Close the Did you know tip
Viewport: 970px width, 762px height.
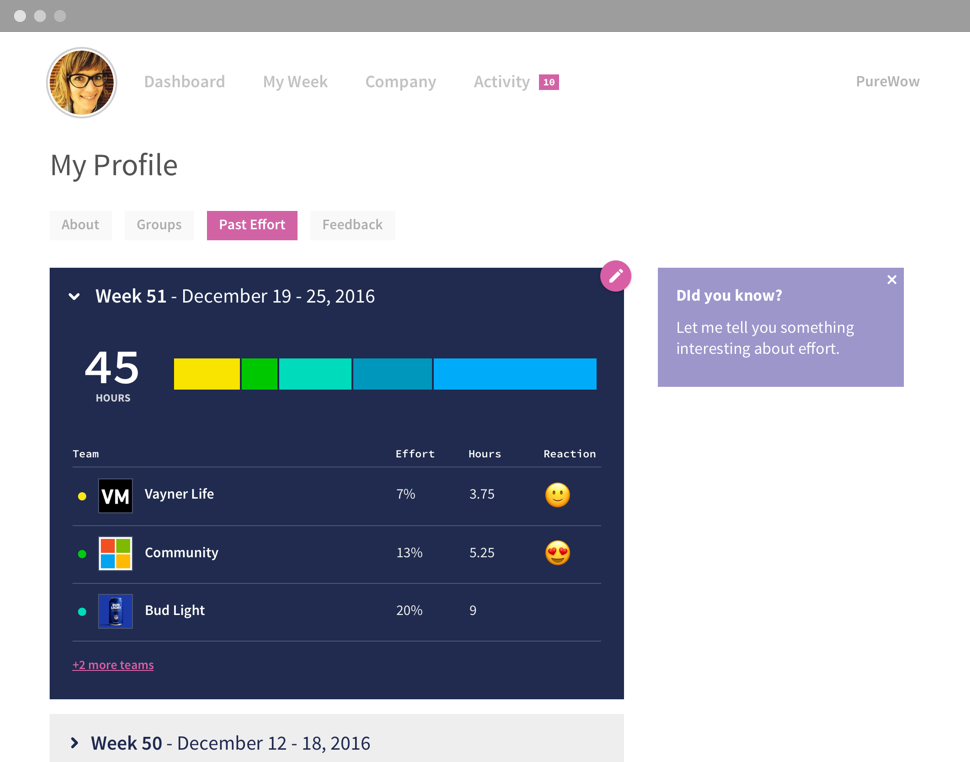[x=891, y=280]
